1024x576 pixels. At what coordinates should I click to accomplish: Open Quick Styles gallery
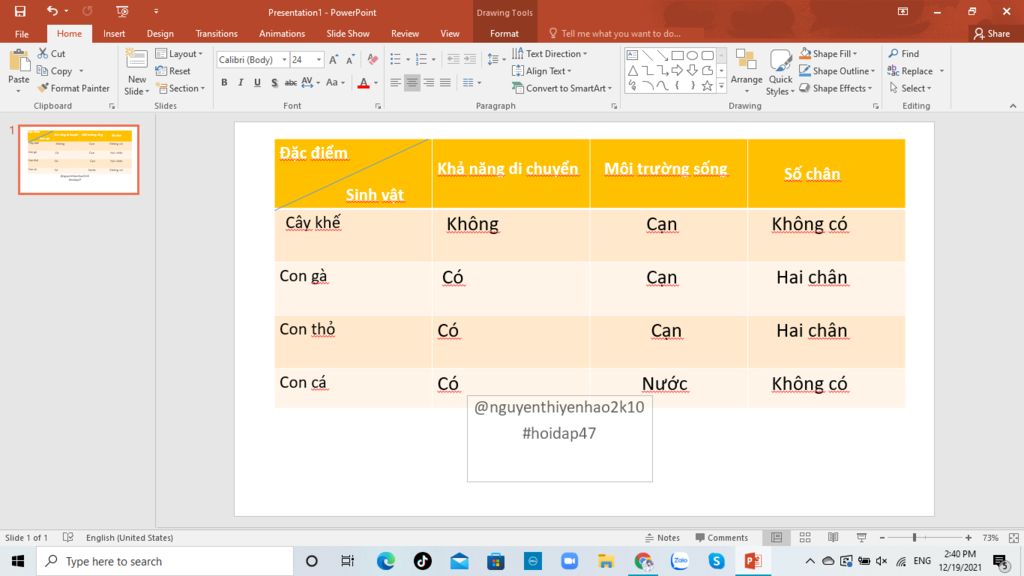780,72
